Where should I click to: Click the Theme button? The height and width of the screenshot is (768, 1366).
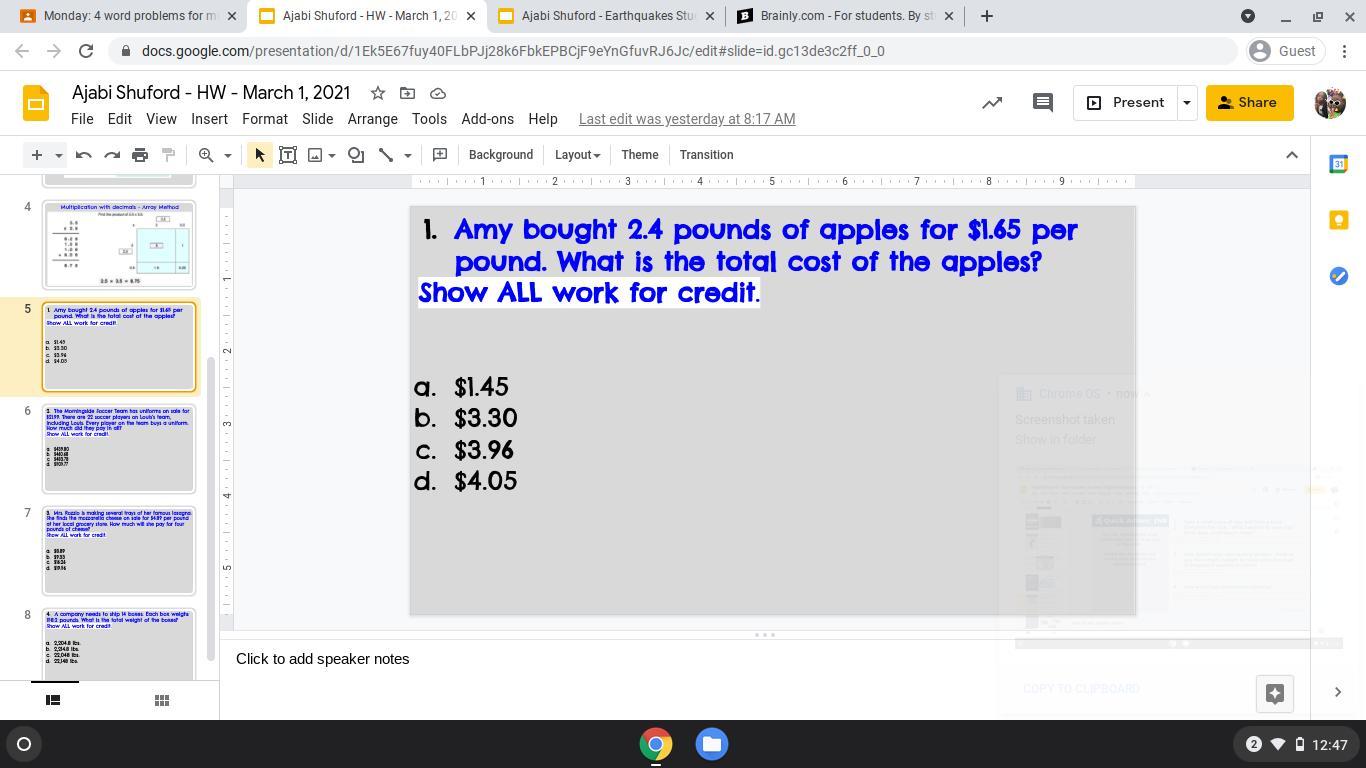coord(640,155)
